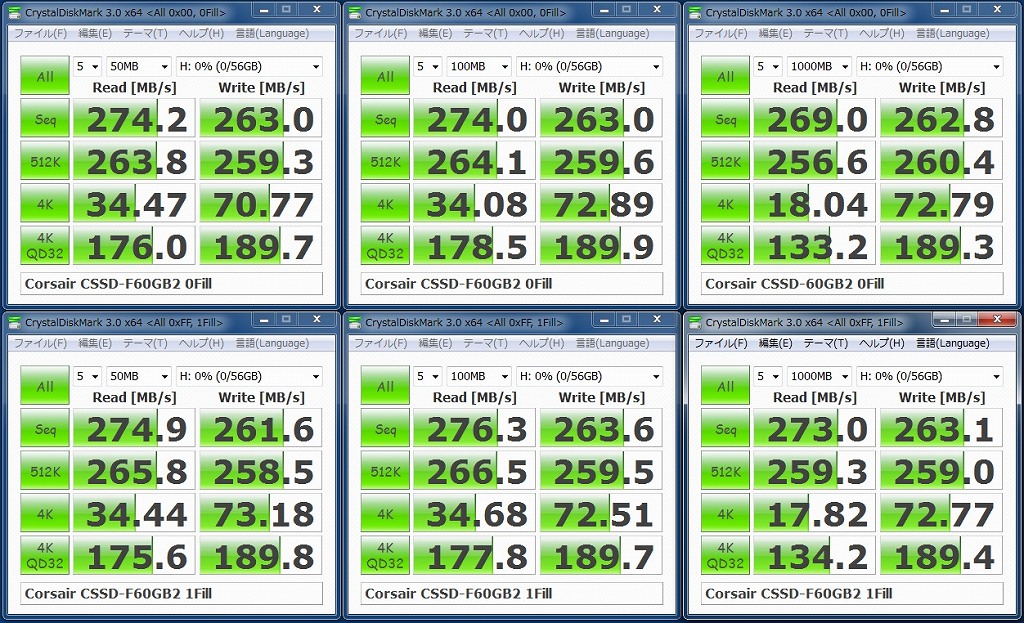This screenshot has height=623, width=1024.
Task: Click the CrystalDiskMark title icon in 1Fill 1000MB window
Action: (695, 322)
